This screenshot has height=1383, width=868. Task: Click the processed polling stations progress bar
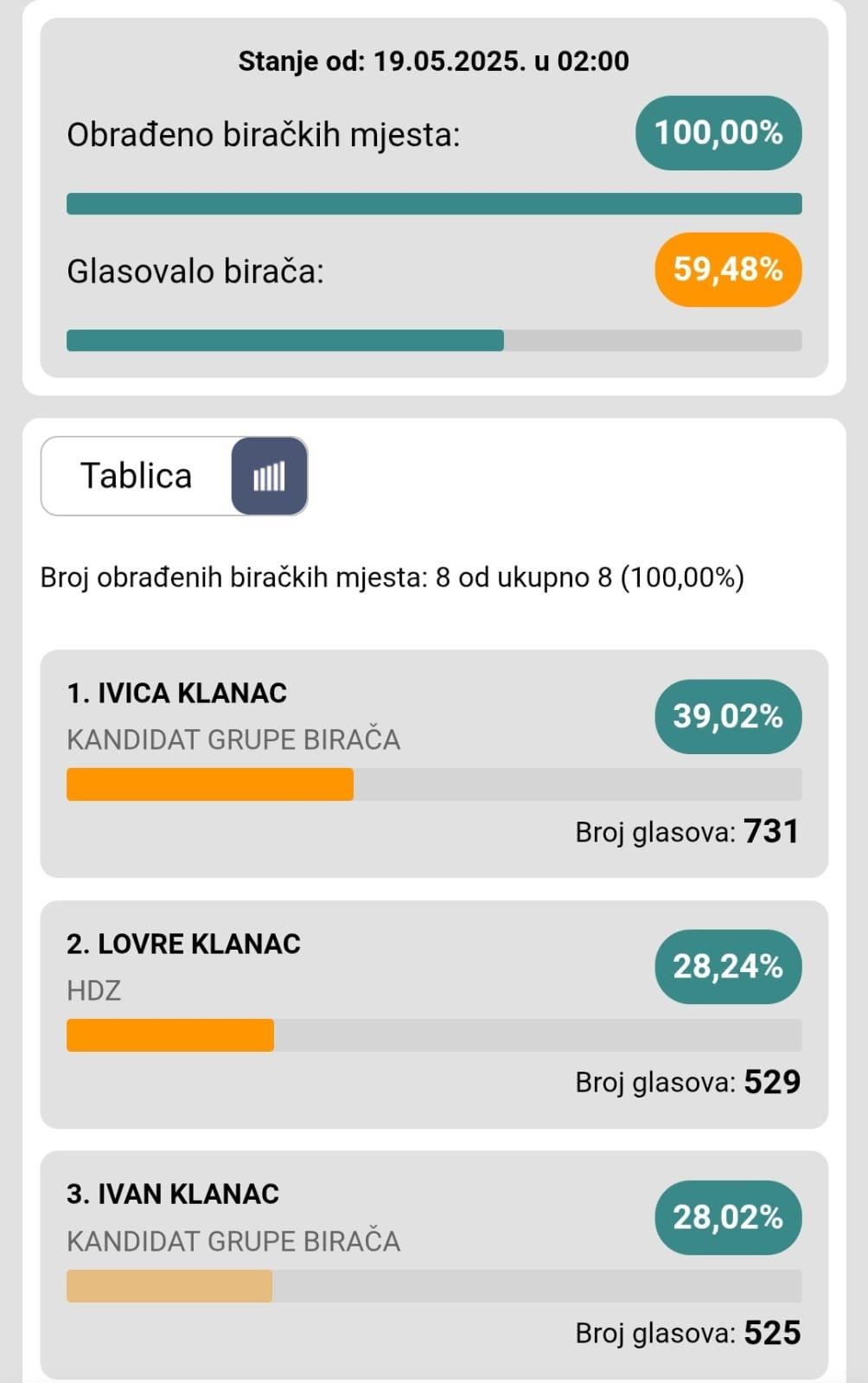(x=434, y=204)
